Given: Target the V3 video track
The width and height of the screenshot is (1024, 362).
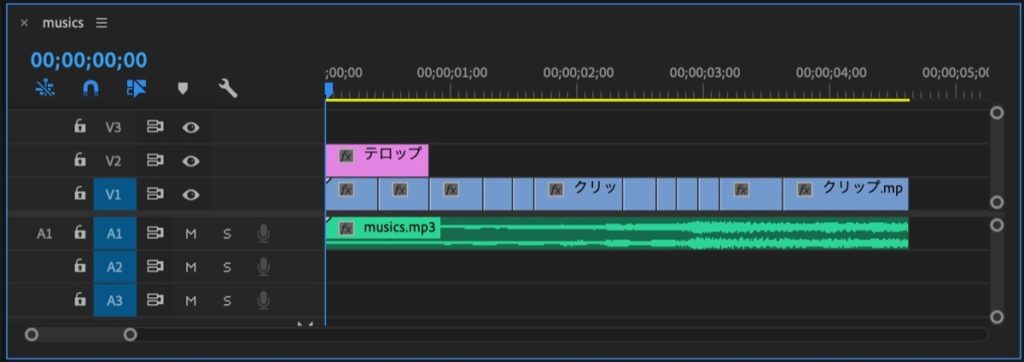Looking at the screenshot, I should (114, 127).
